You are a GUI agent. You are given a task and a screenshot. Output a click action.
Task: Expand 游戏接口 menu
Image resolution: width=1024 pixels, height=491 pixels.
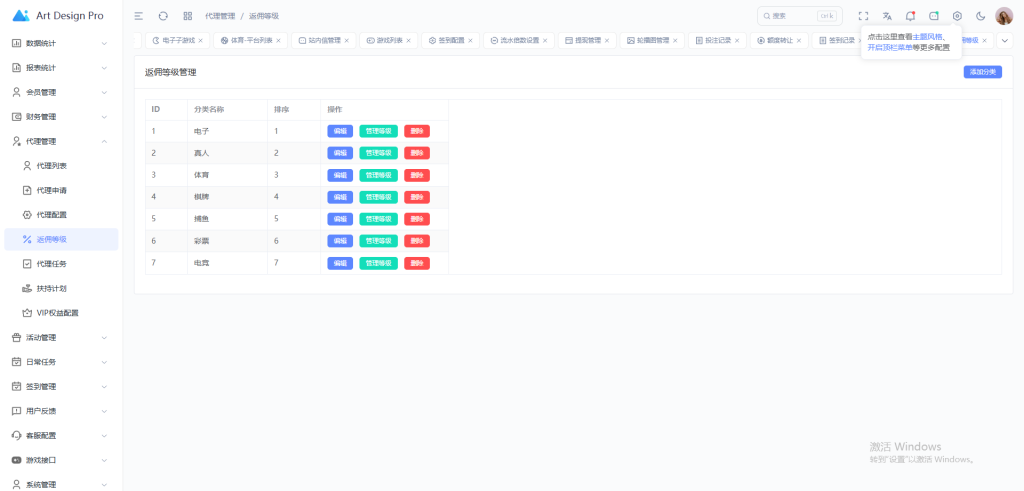coord(61,460)
